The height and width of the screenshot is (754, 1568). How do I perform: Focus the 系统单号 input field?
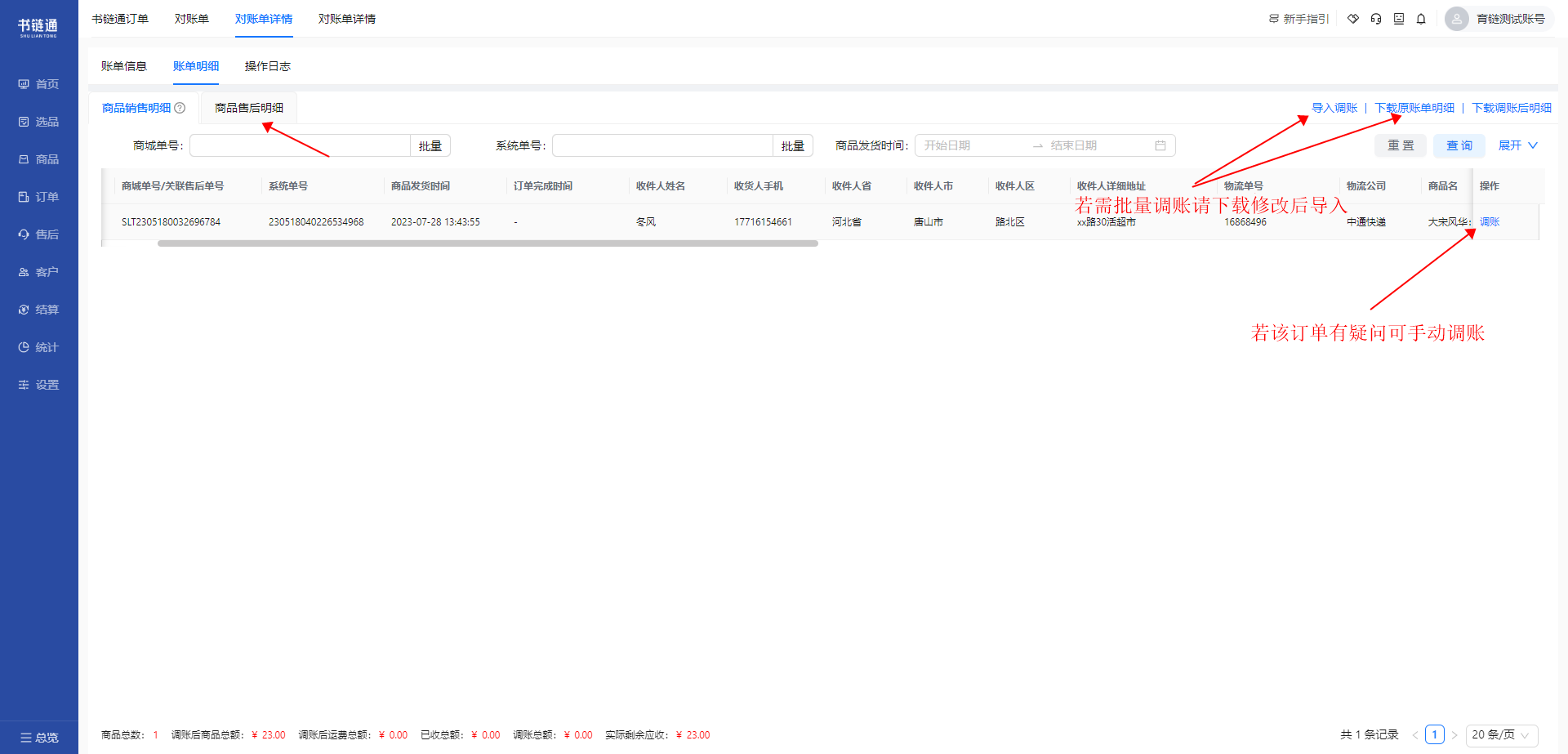(662, 145)
